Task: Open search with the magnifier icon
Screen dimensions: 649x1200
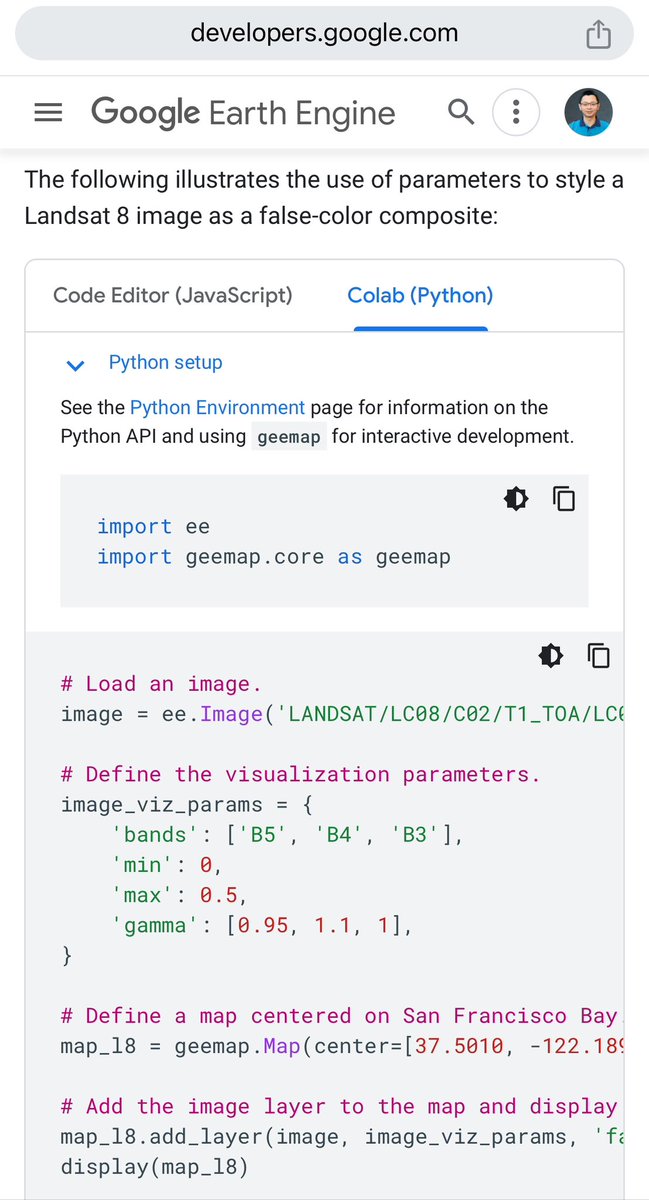Action: pyautogui.click(x=461, y=112)
